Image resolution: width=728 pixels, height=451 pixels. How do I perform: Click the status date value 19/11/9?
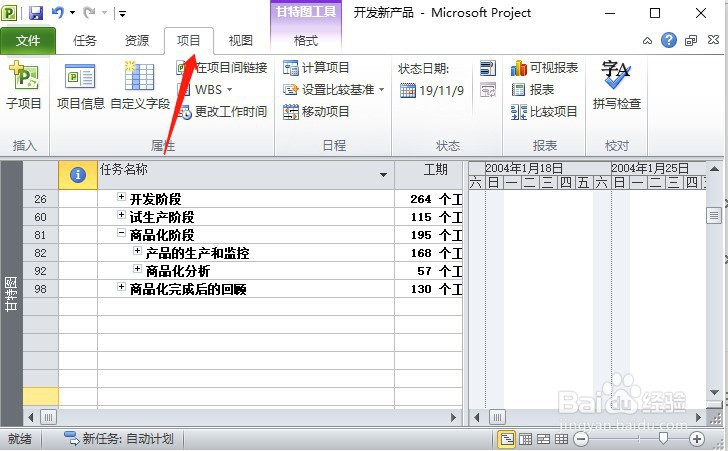pos(441,91)
